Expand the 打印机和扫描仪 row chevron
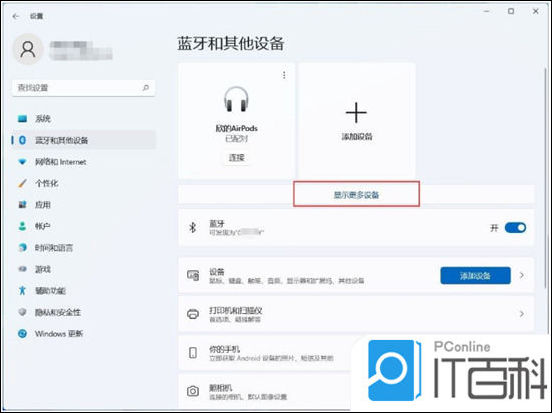552x413 pixels. click(522, 314)
